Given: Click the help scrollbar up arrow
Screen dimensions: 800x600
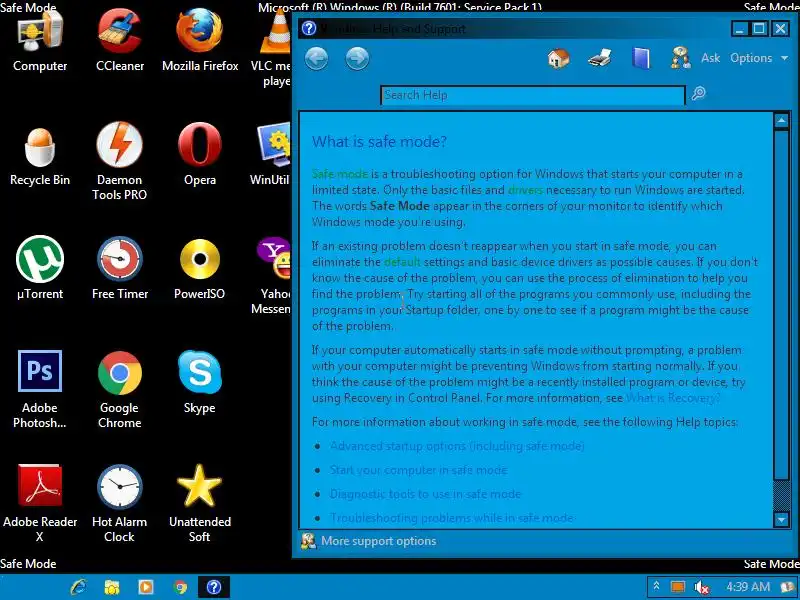Looking at the screenshot, I should pyautogui.click(x=782, y=121).
